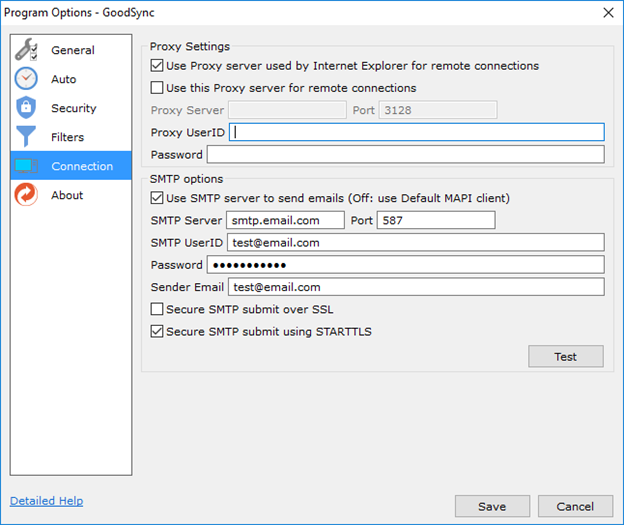
Task: Switch to the Filters tab label
Action: 68,137
